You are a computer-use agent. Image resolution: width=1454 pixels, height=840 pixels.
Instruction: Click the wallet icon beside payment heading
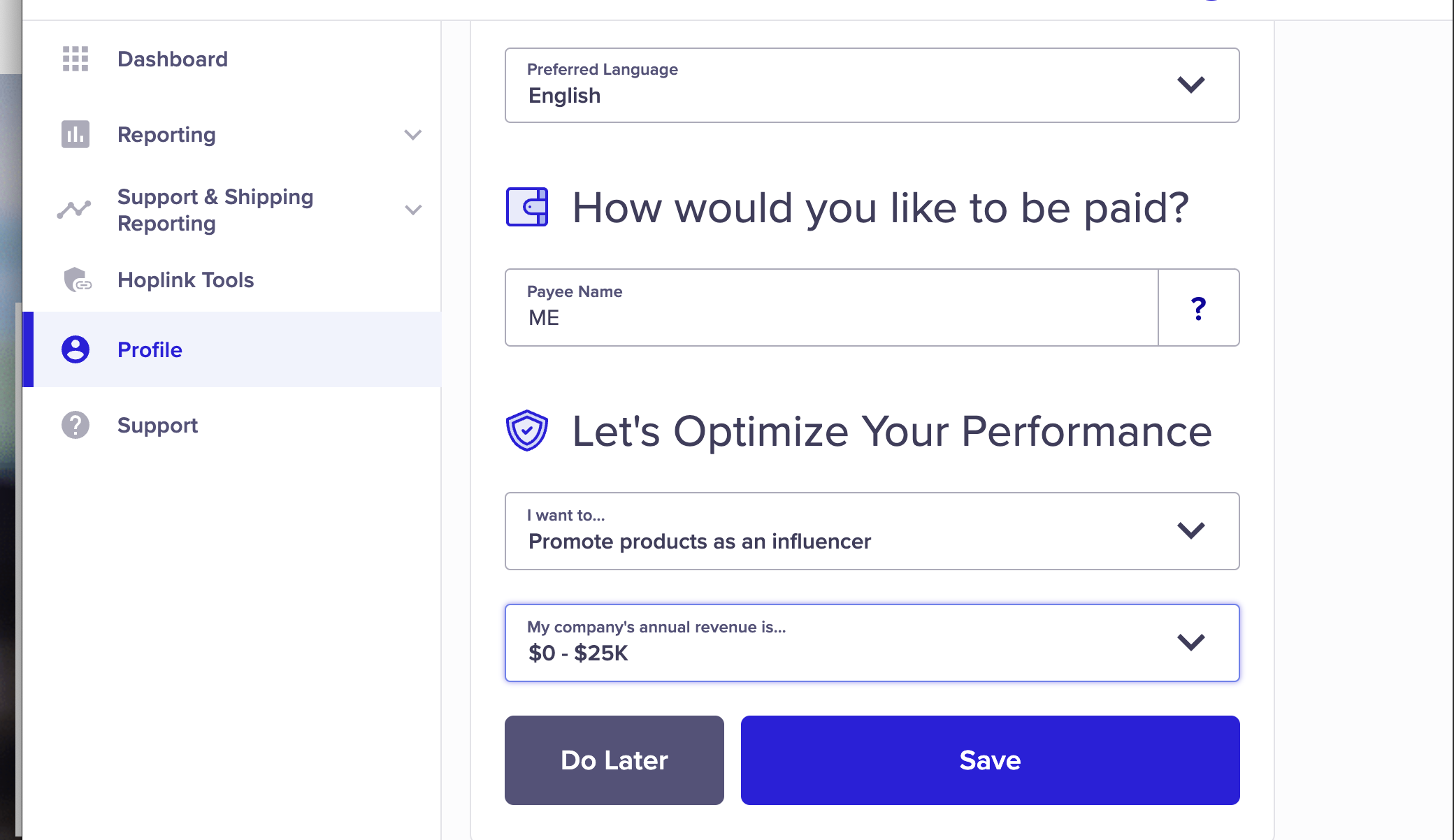(527, 207)
